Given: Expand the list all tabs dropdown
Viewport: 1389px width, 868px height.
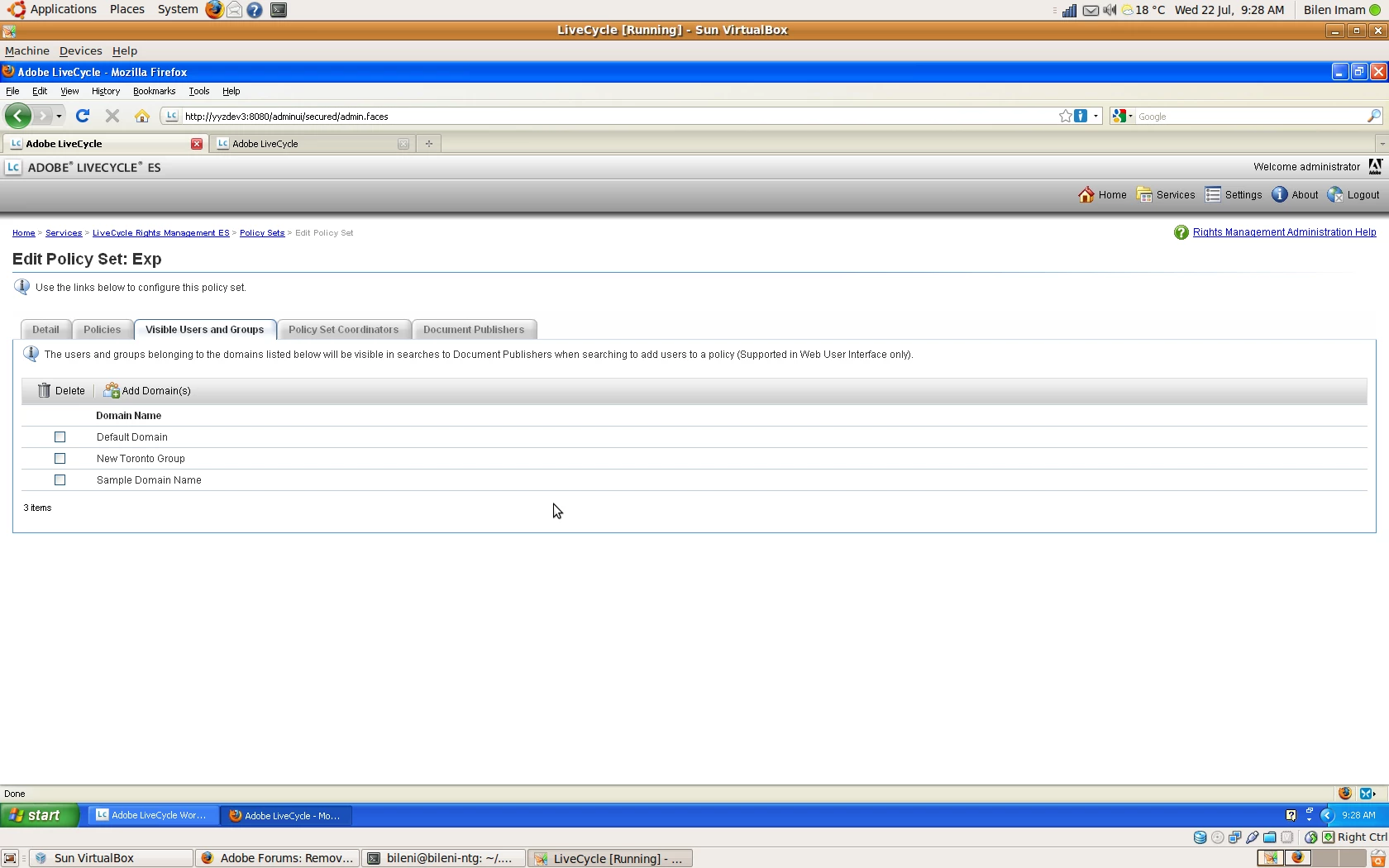Looking at the screenshot, I should pyautogui.click(x=1382, y=144).
